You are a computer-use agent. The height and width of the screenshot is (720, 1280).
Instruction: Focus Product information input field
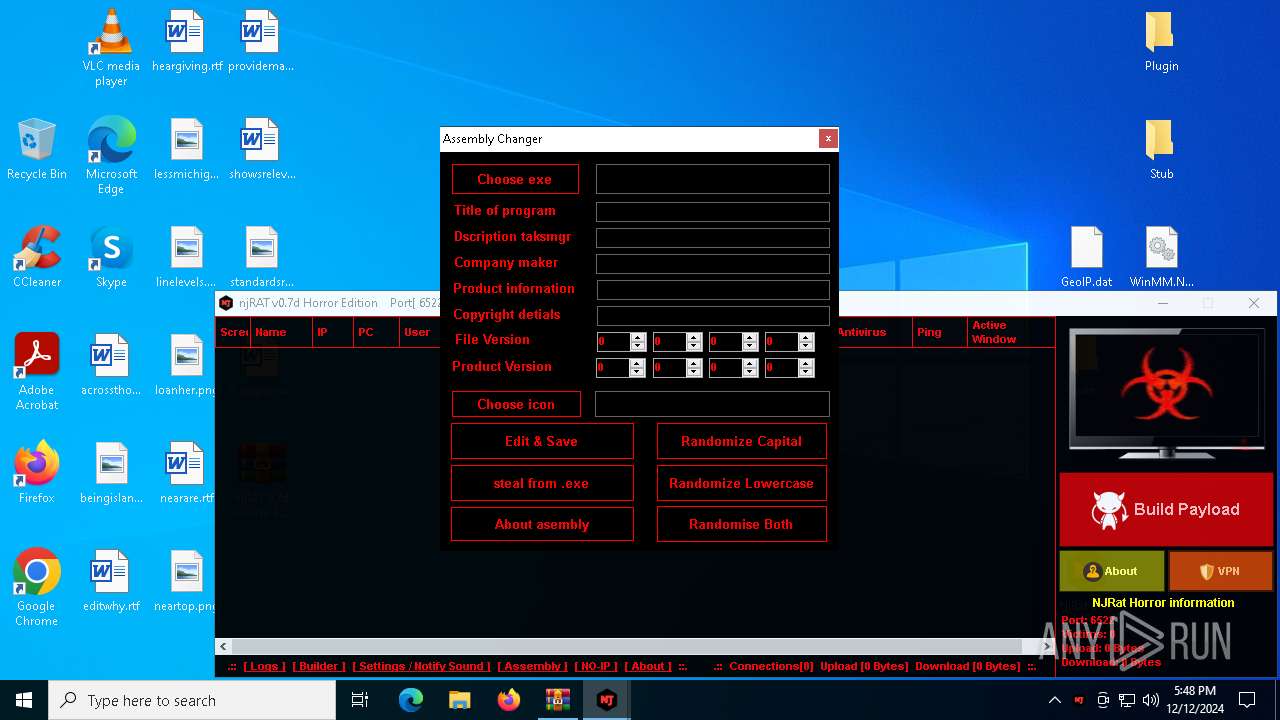(x=713, y=290)
